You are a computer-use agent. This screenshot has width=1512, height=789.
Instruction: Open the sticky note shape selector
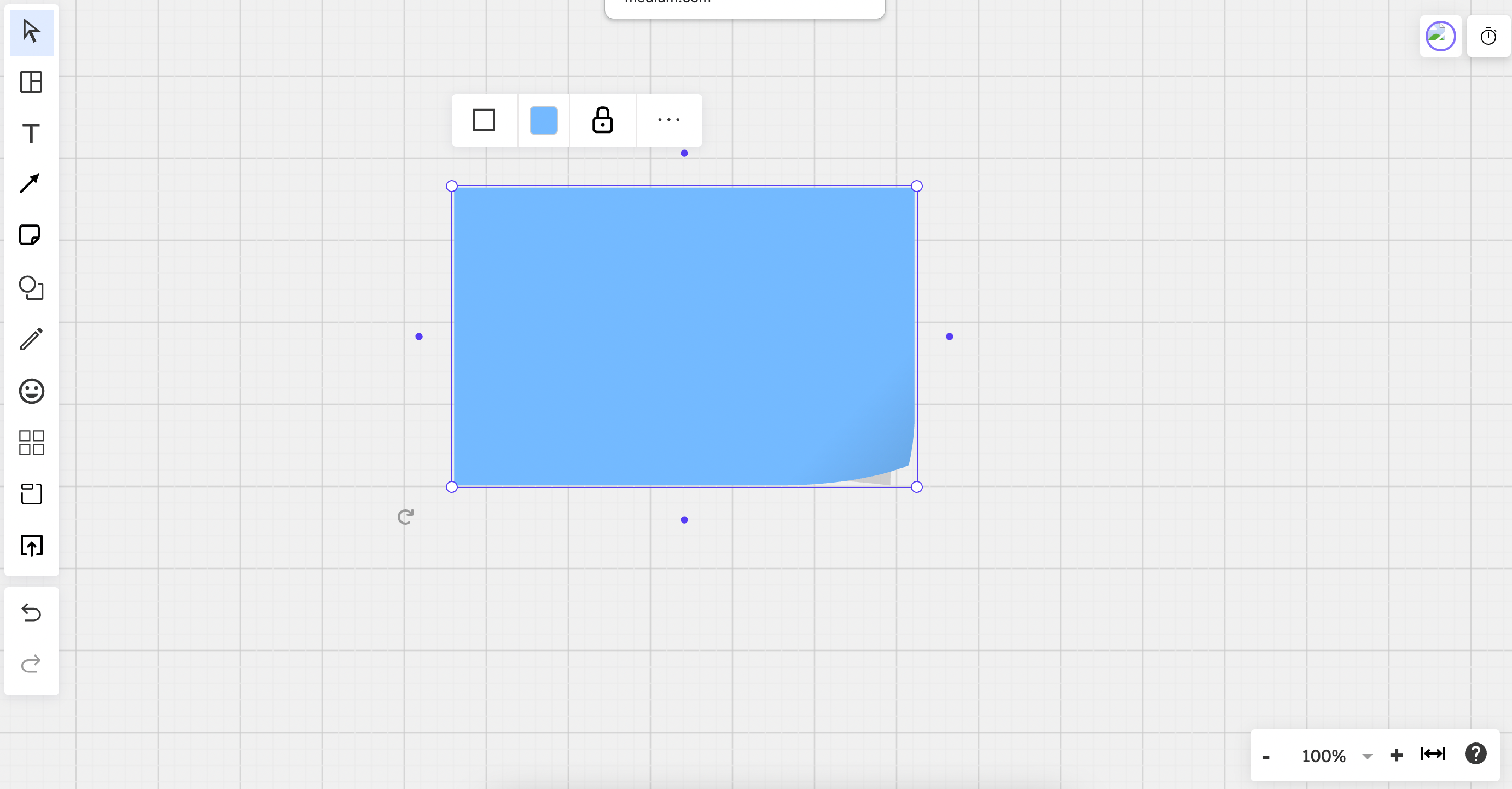point(484,120)
